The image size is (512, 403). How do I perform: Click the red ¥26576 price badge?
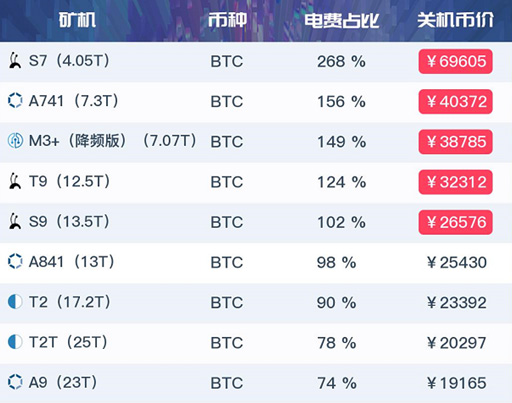pyautogui.click(x=456, y=222)
